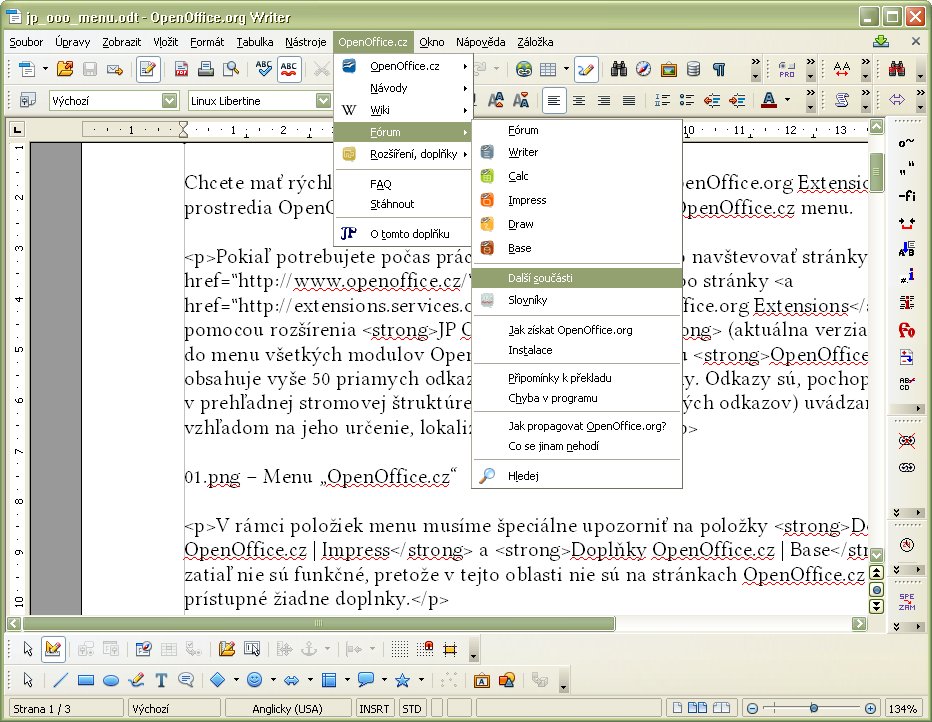Open Slovníky forum entry
The image size is (932, 722).
click(x=577, y=301)
